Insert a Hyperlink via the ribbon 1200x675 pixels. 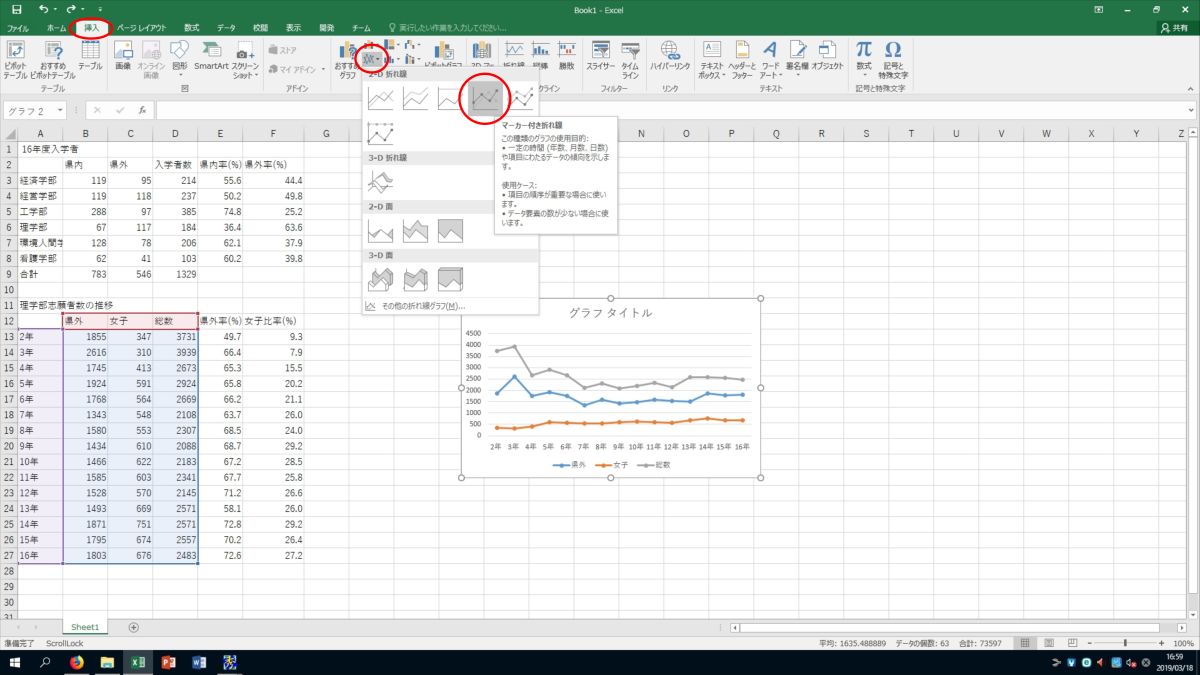(670, 56)
